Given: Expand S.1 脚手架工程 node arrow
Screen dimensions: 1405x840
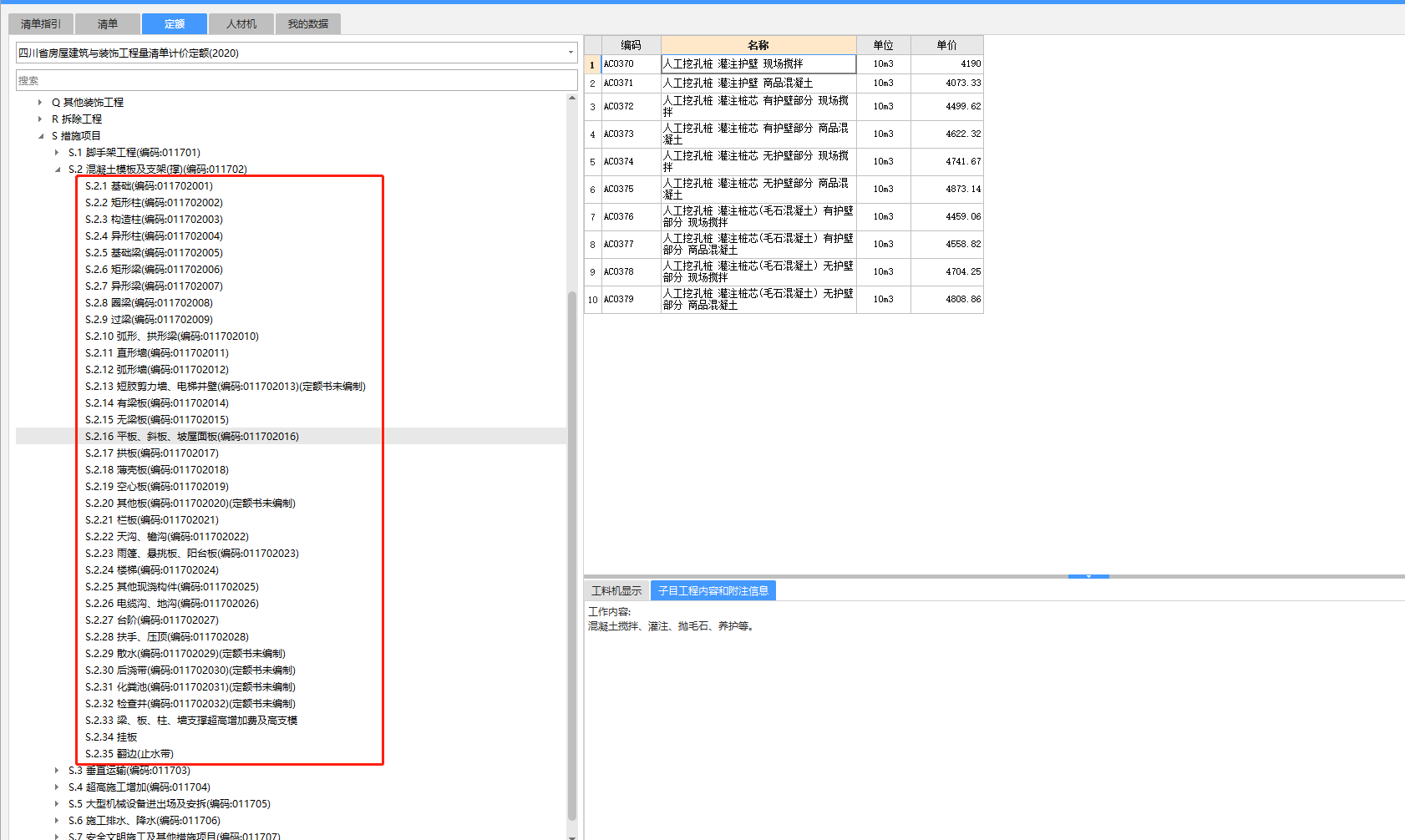Looking at the screenshot, I should (57, 153).
